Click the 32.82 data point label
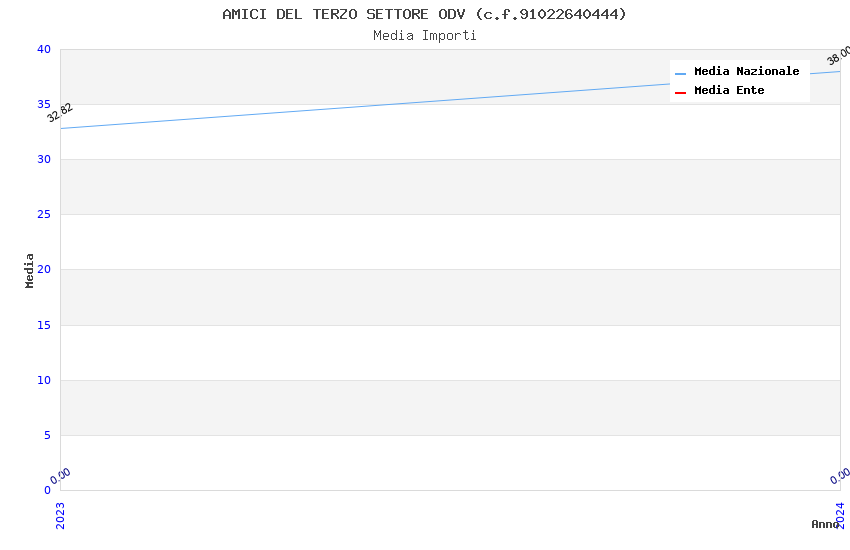This screenshot has height=550, width=850. point(60,113)
